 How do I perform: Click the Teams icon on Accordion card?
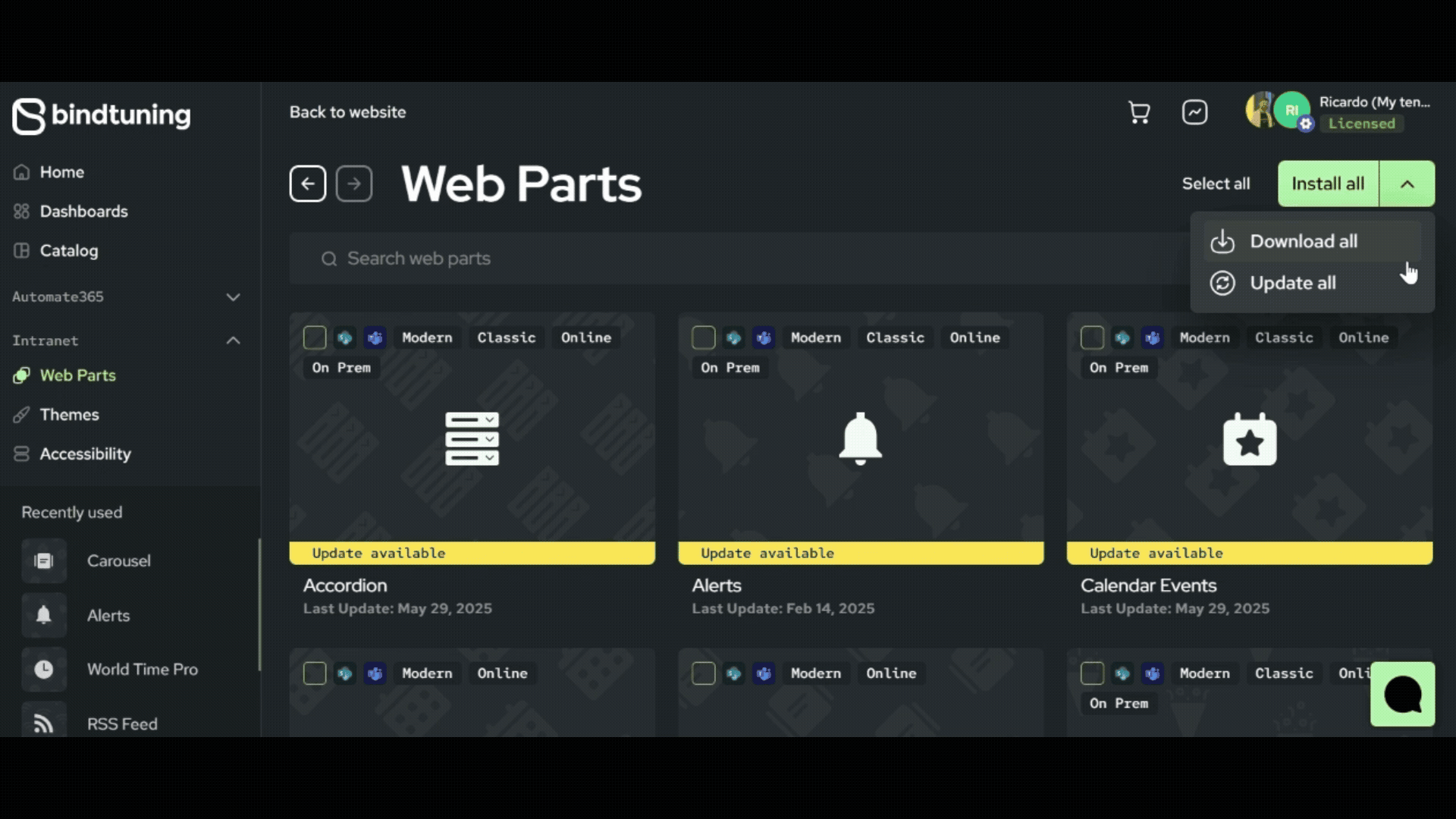click(x=375, y=337)
